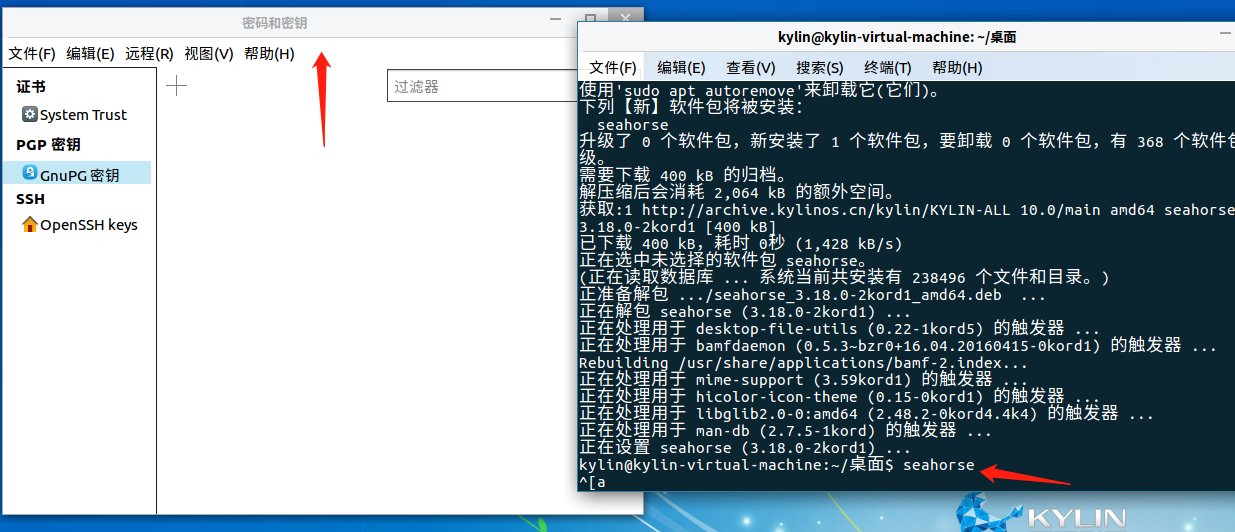Click the 过滤器 filter input field
The height and width of the screenshot is (532, 1235).
[480, 87]
